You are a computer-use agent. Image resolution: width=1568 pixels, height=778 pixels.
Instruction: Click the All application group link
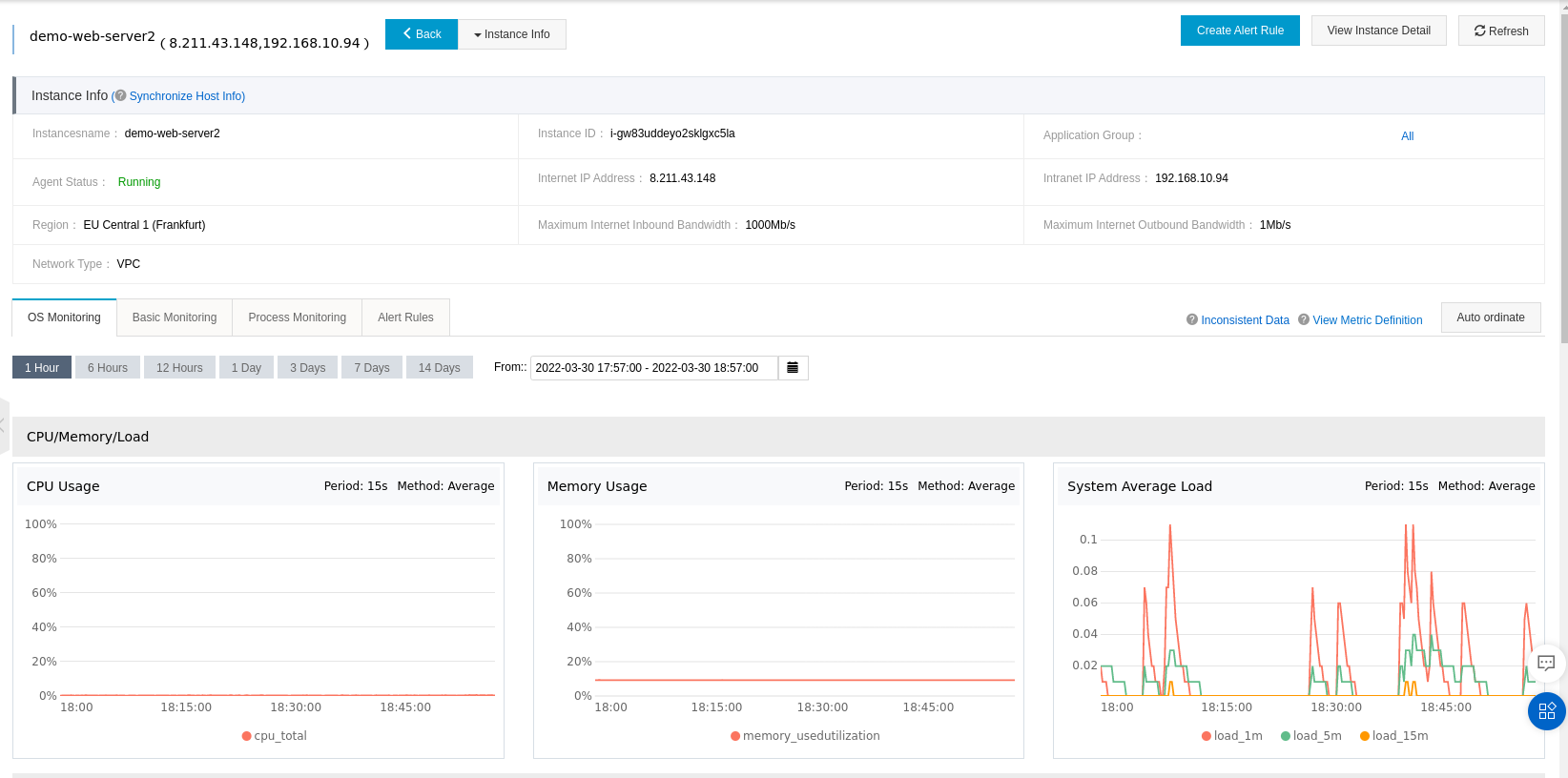[x=1407, y=136]
